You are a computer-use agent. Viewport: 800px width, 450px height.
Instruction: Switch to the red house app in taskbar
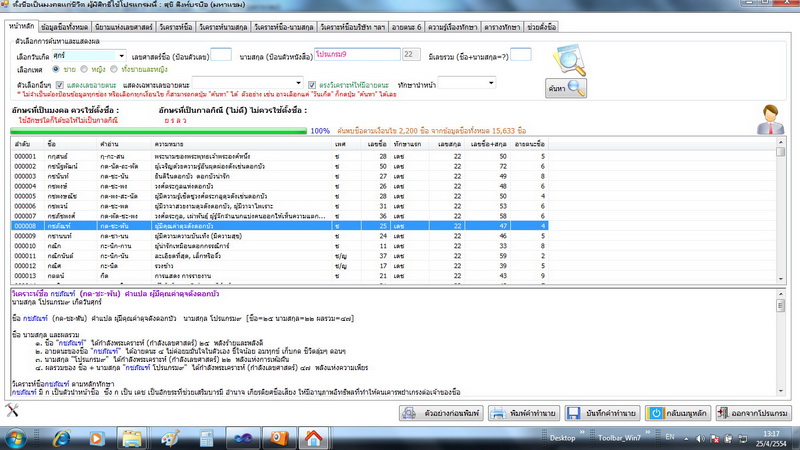[x=313, y=438]
